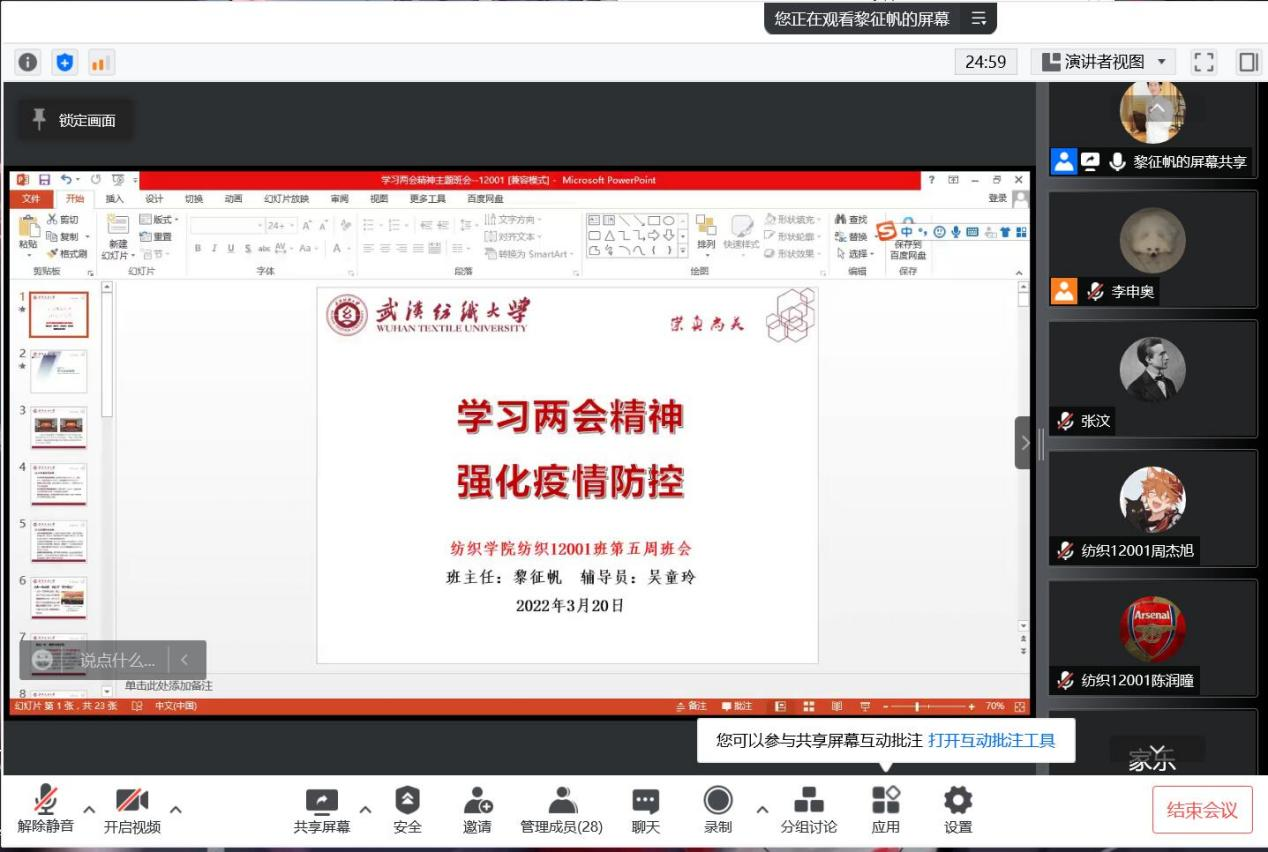The height and width of the screenshot is (852, 1268).
Task: Expand audio options arrow beside mute
Action: [x=89, y=808]
